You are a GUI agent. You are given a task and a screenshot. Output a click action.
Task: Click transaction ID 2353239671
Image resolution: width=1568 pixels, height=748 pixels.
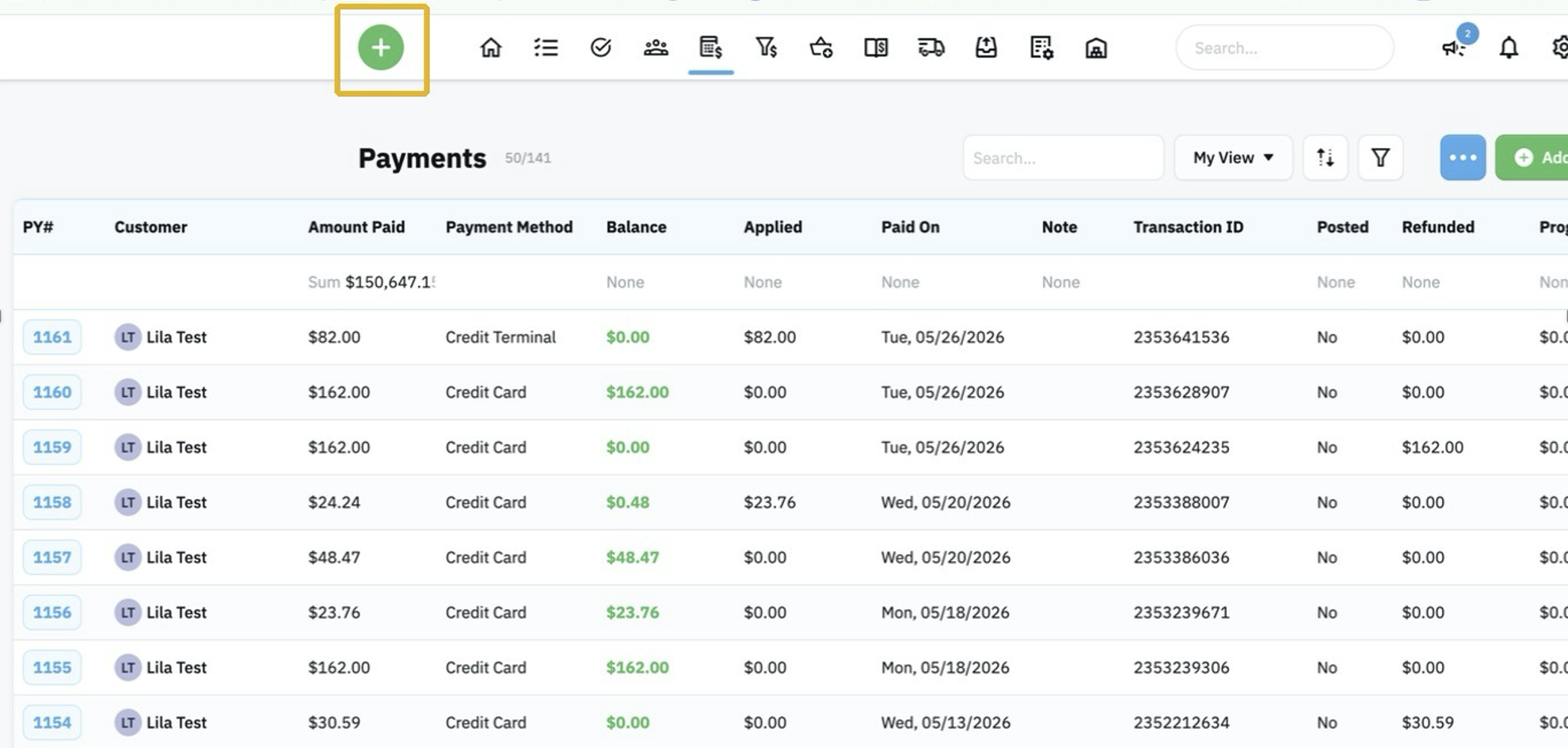[1182, 613]
